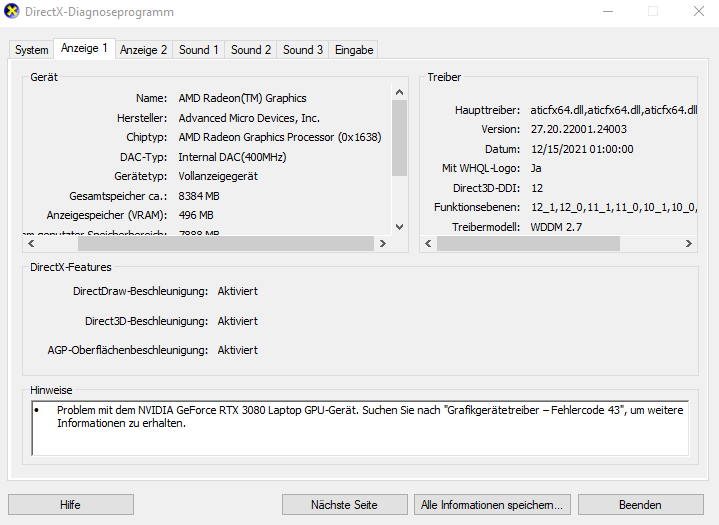Click the VRAM value 496 MB
719x525 pixels.
click(196, 215)
